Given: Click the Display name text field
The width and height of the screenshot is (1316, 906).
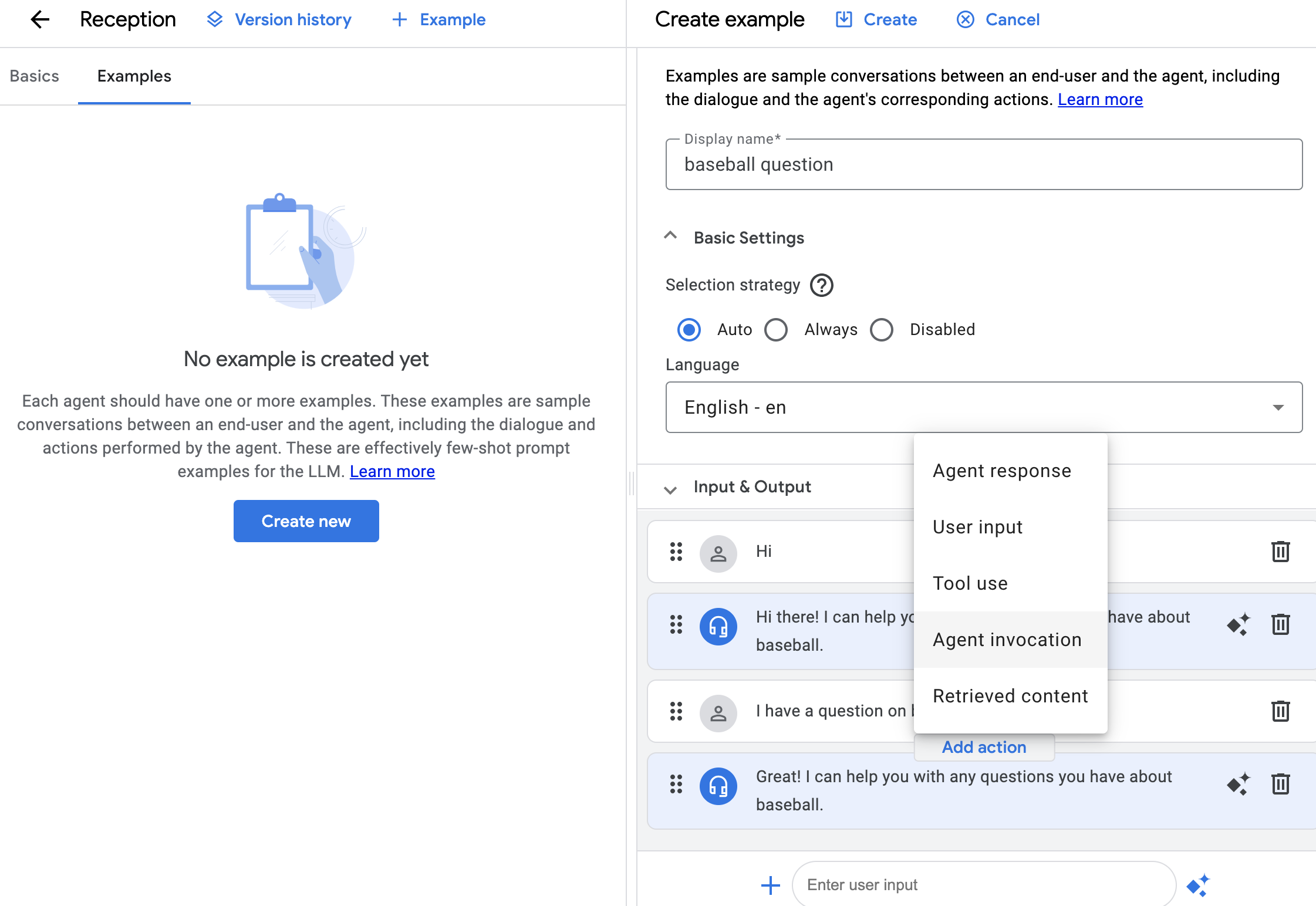Looking at the screenshot, I should (983, 165).
